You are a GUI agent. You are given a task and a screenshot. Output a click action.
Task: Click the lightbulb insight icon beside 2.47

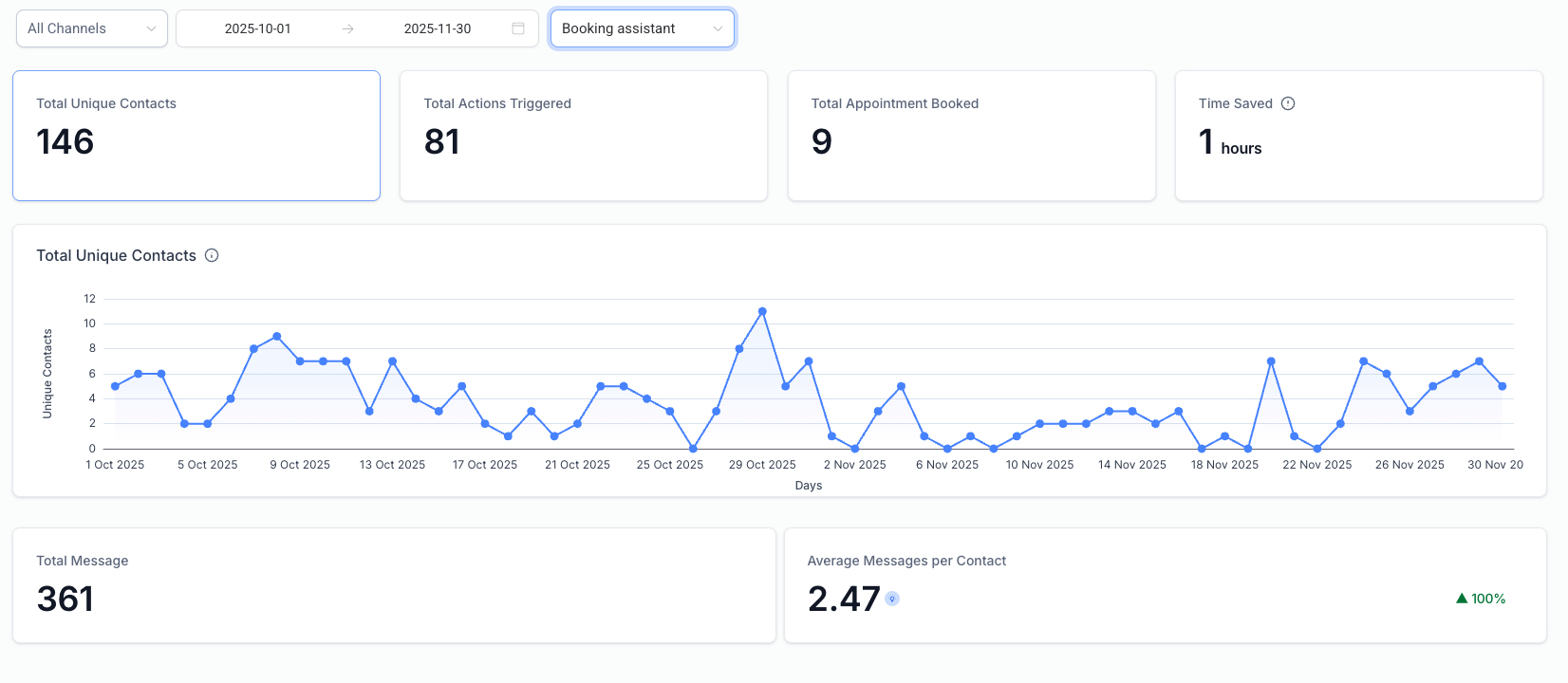click(892, 599)
